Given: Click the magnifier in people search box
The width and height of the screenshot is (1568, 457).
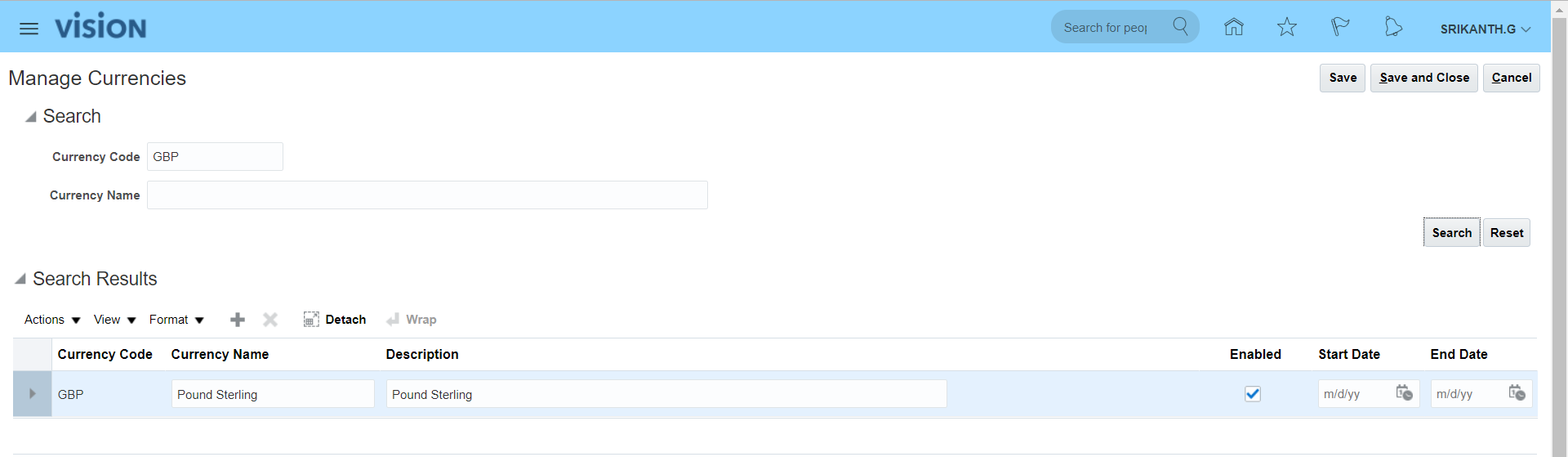Looking at the screenshot, I should [1180, 26].
